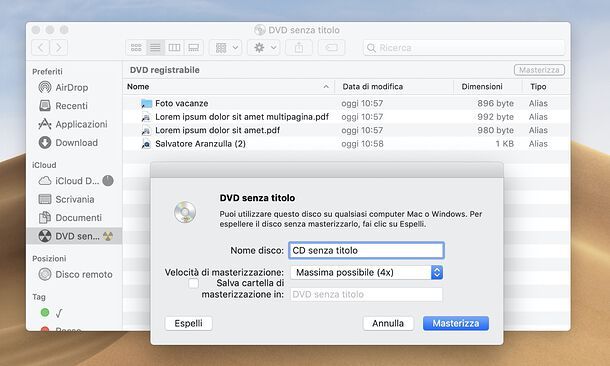This screenshot has width=610, height=366.
Task: Click the disc icon in the burn dialog
Action: click(185, 212)
